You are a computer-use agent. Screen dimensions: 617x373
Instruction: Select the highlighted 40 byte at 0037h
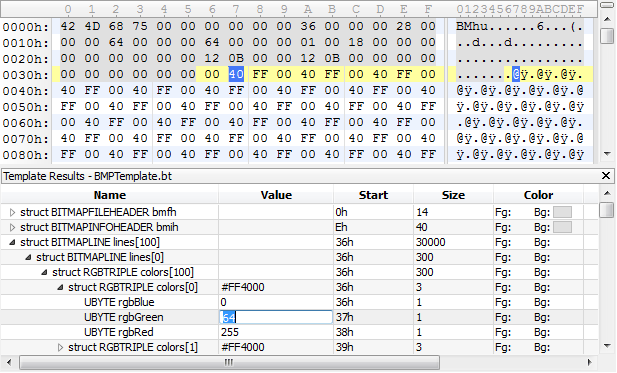coord(236,74)
